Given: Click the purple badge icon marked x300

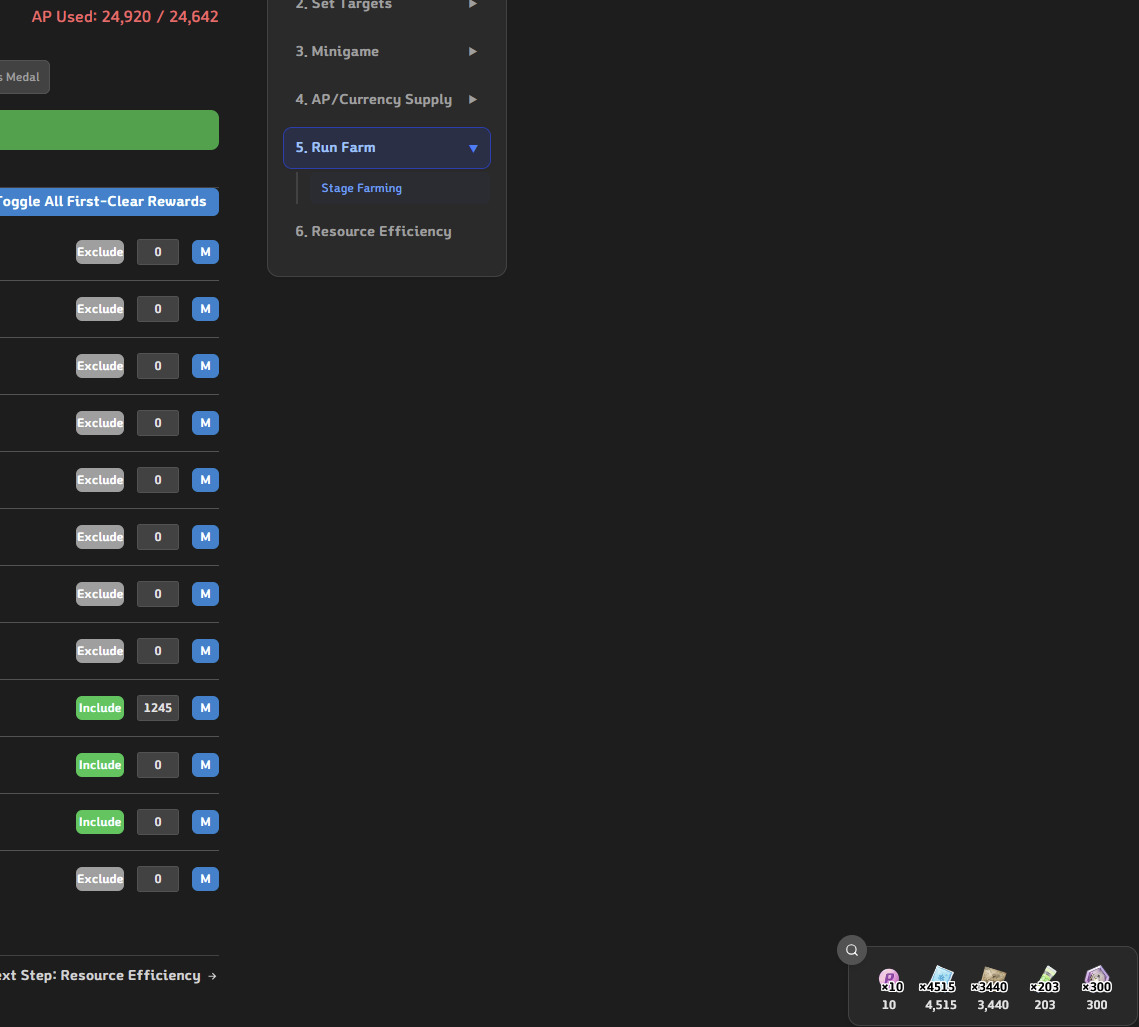Looking at the screenshot, I should 1096,980.
